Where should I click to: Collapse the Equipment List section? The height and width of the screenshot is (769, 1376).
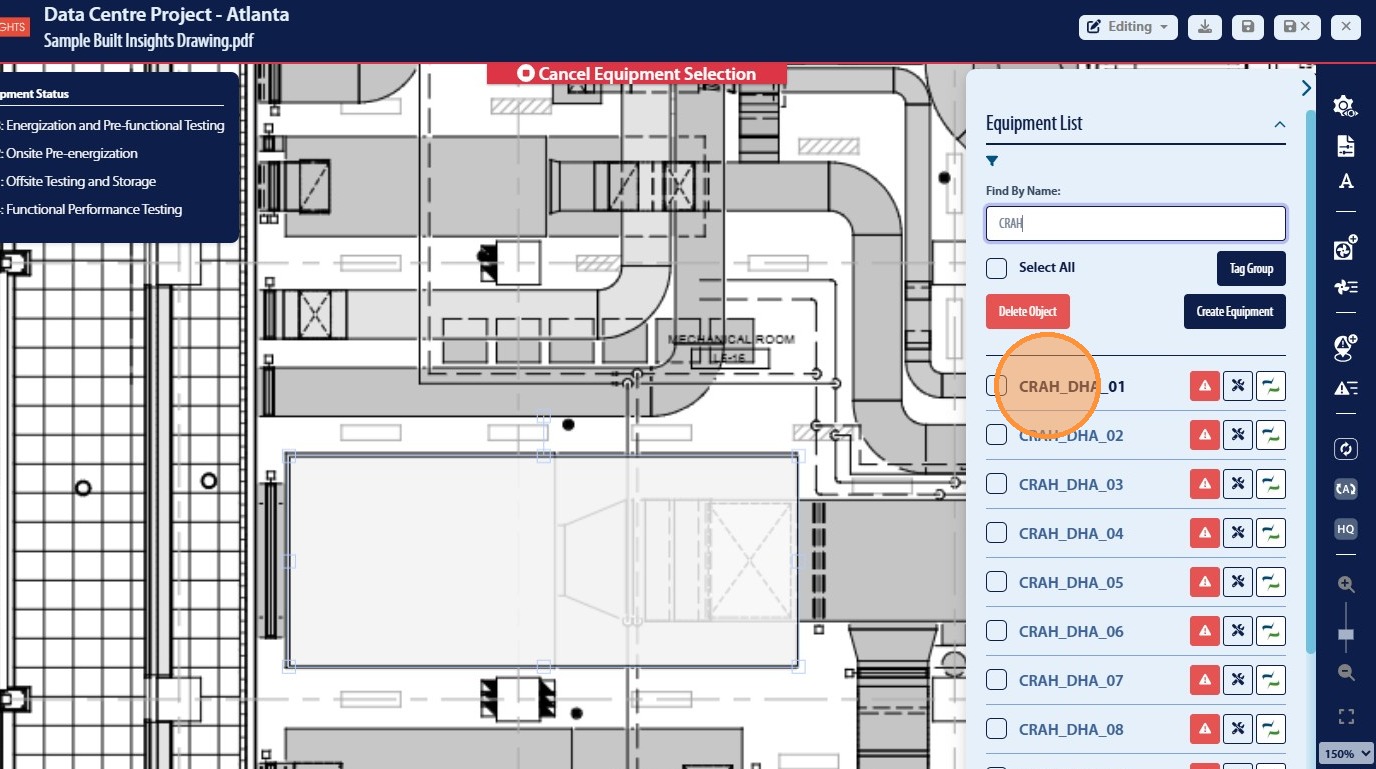[x=1279, y=124]
